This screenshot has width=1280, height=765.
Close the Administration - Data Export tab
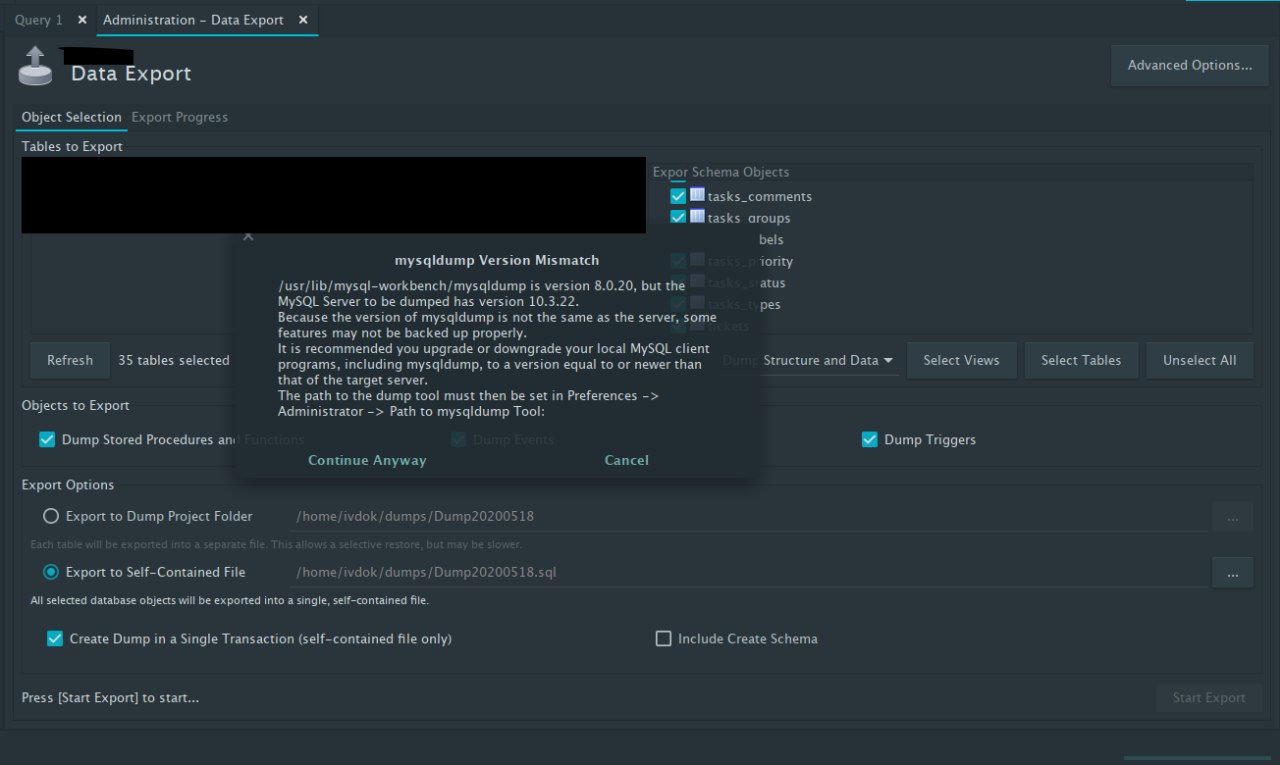point(303,19)
